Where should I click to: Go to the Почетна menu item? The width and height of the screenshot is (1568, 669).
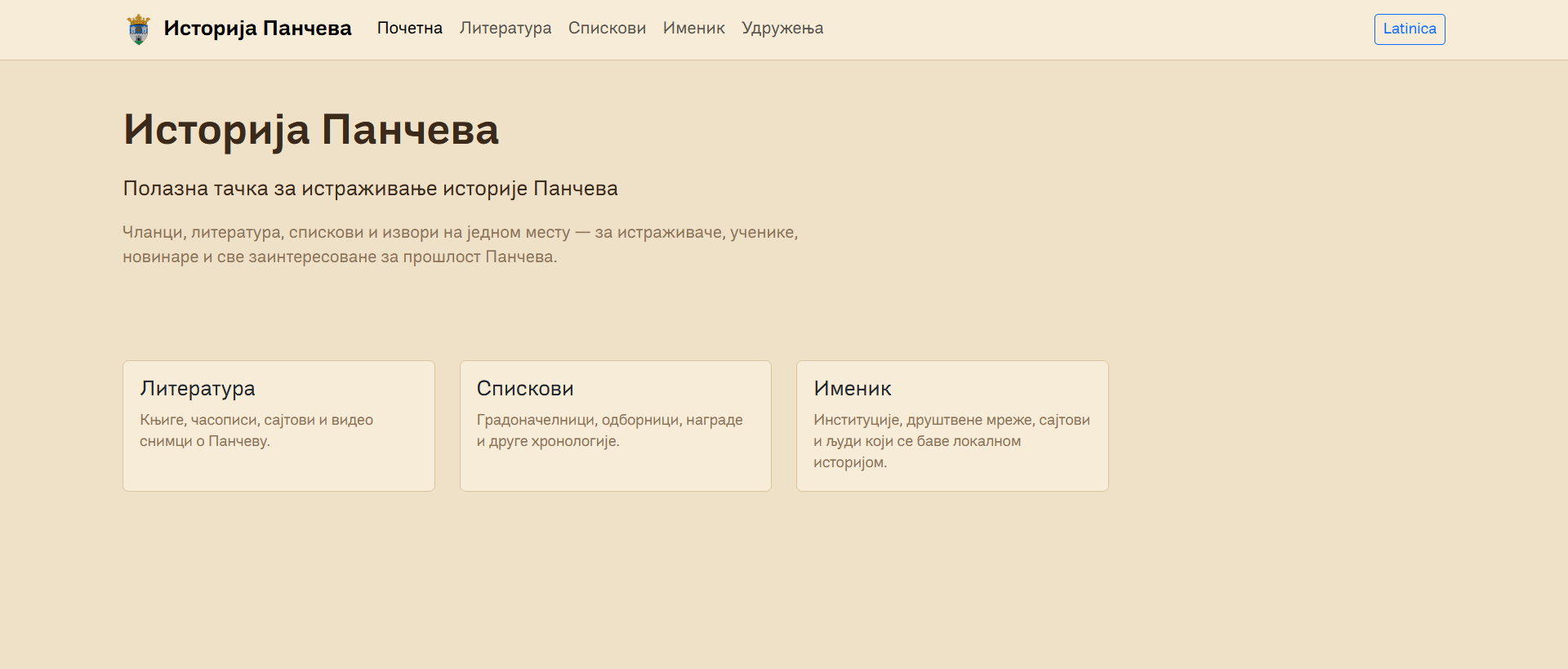coord(410,29)
